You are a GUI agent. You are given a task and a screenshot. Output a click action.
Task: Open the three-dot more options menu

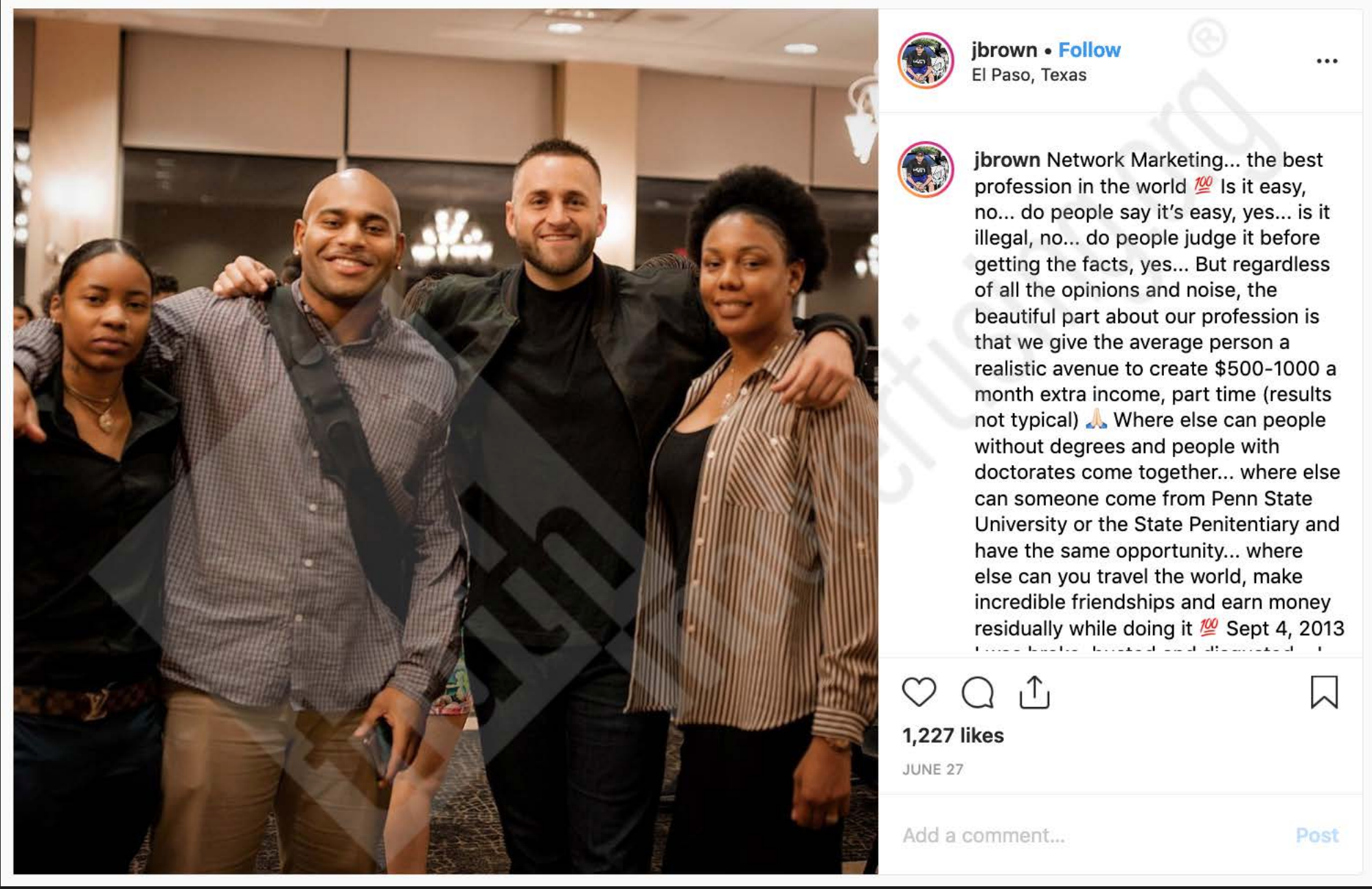tap(1327, 61)
